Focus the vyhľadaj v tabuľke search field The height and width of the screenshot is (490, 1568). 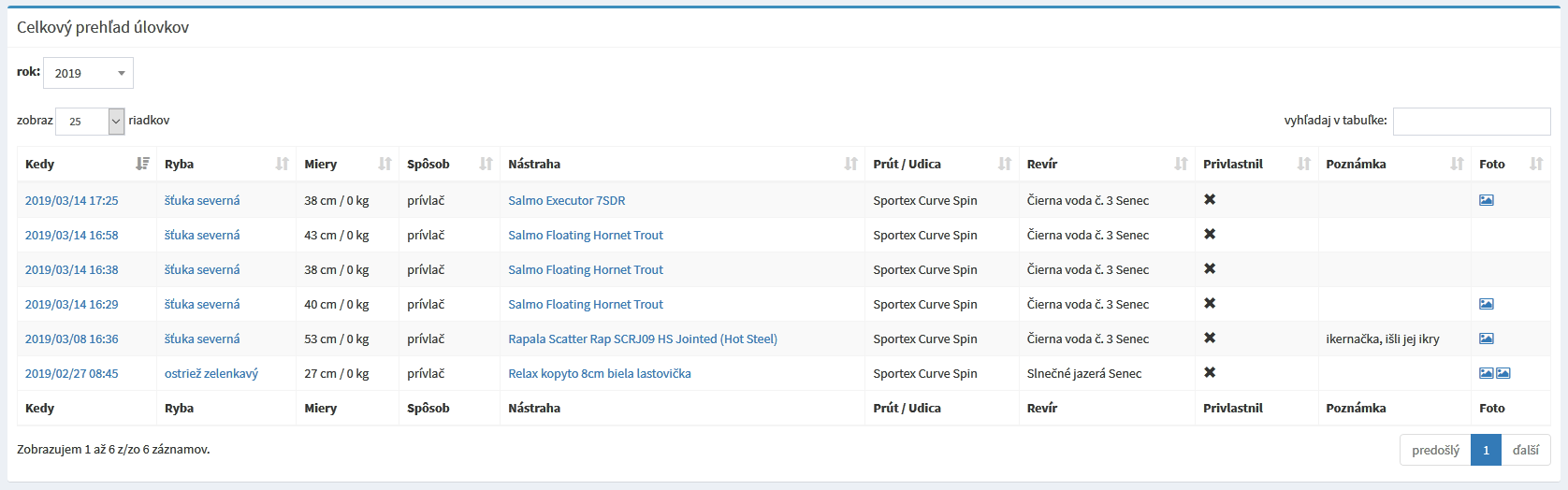[x=1472, y=121]
